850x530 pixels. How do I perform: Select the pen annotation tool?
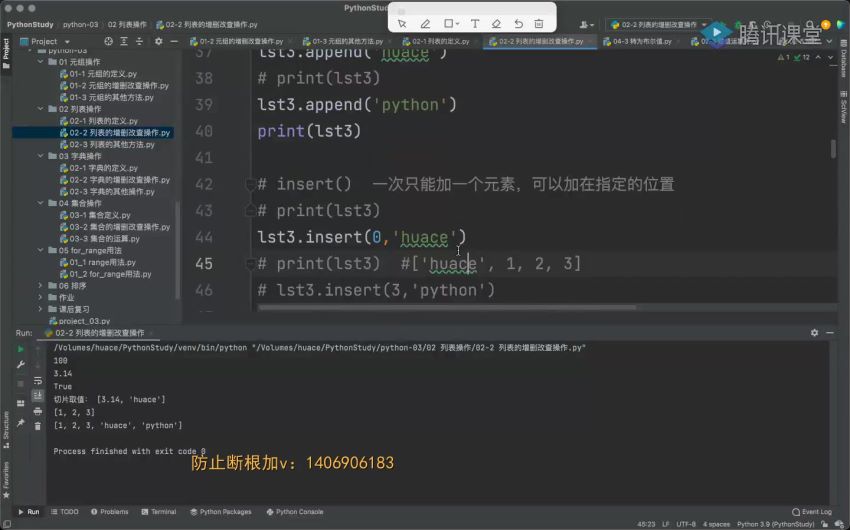[x=425, y=23]
